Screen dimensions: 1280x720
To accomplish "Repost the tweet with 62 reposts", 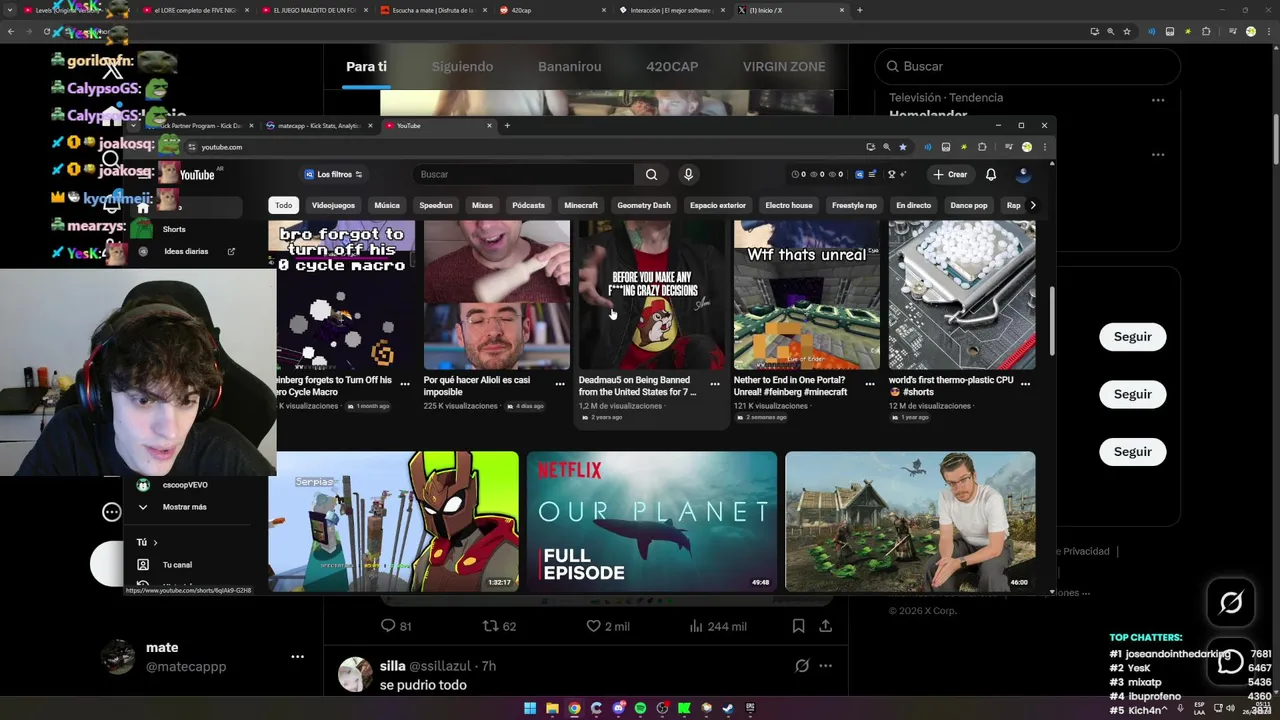I will click(x=500, y=626).
